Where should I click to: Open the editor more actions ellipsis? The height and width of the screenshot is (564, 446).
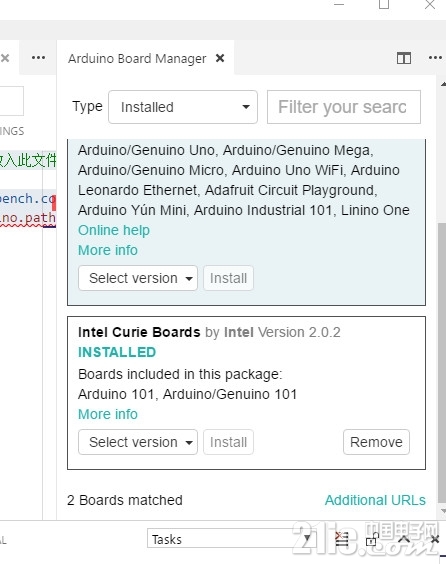pyautogui.click(x=435, y=58)
